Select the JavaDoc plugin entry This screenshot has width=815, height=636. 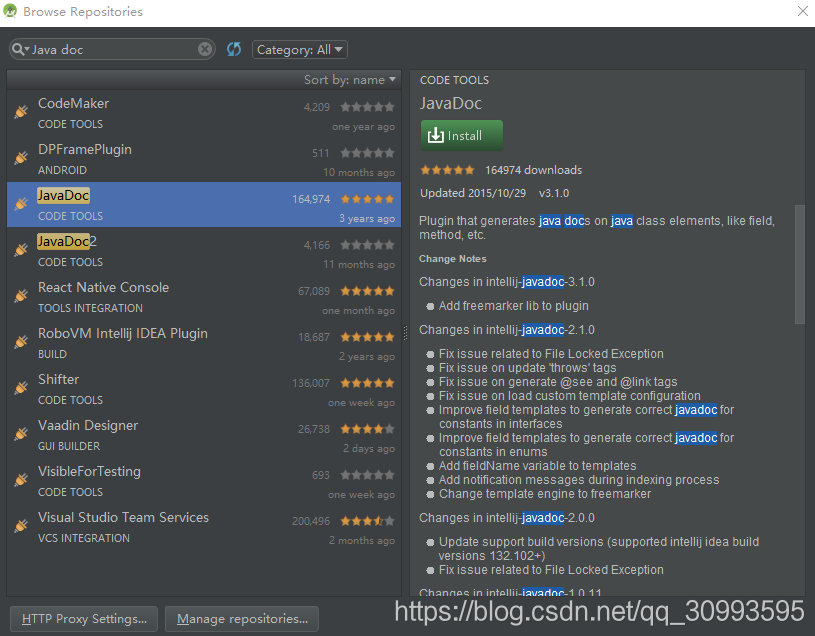click(204, 204)
